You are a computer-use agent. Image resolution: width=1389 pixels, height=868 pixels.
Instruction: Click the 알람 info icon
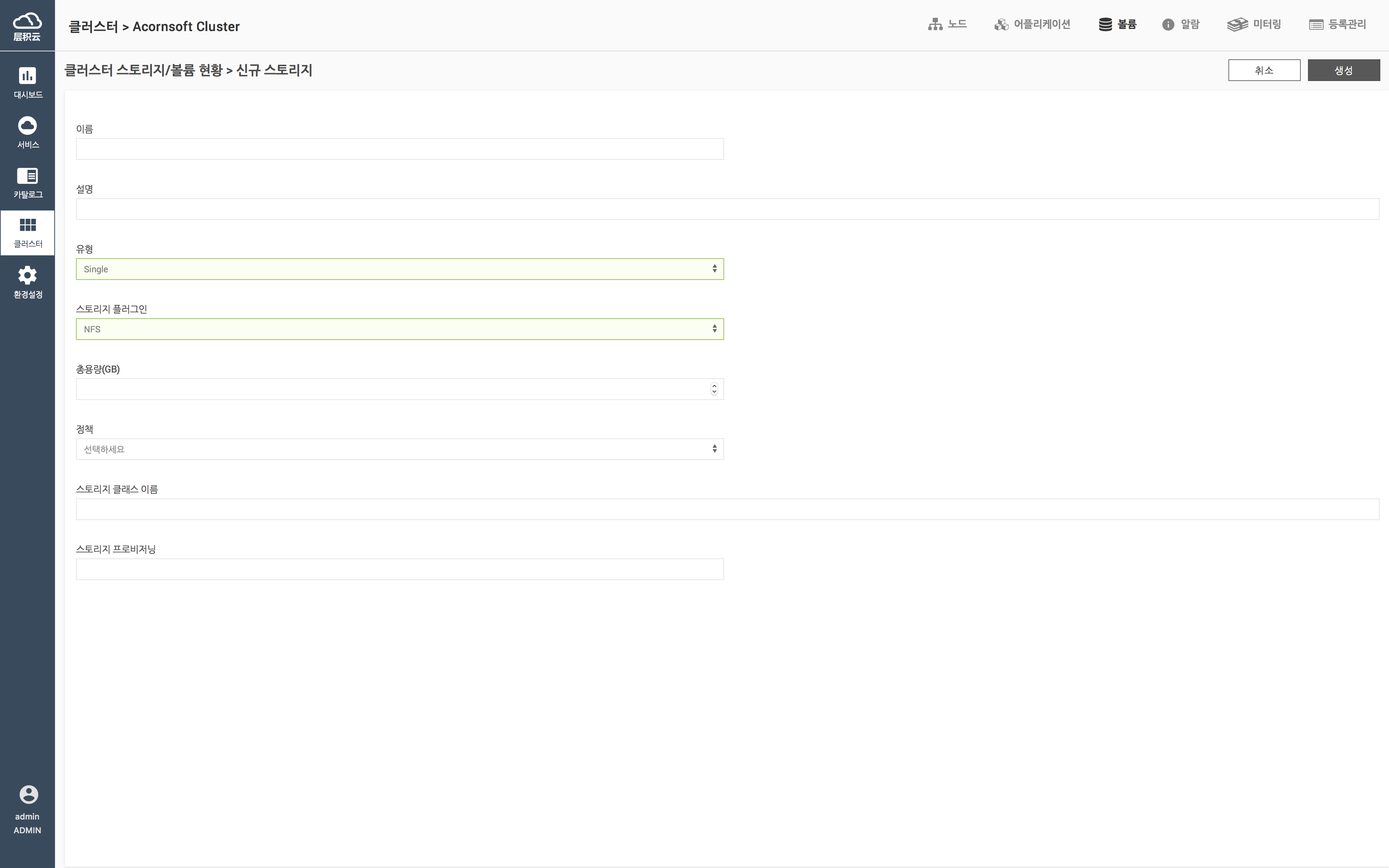(1168, 24)
